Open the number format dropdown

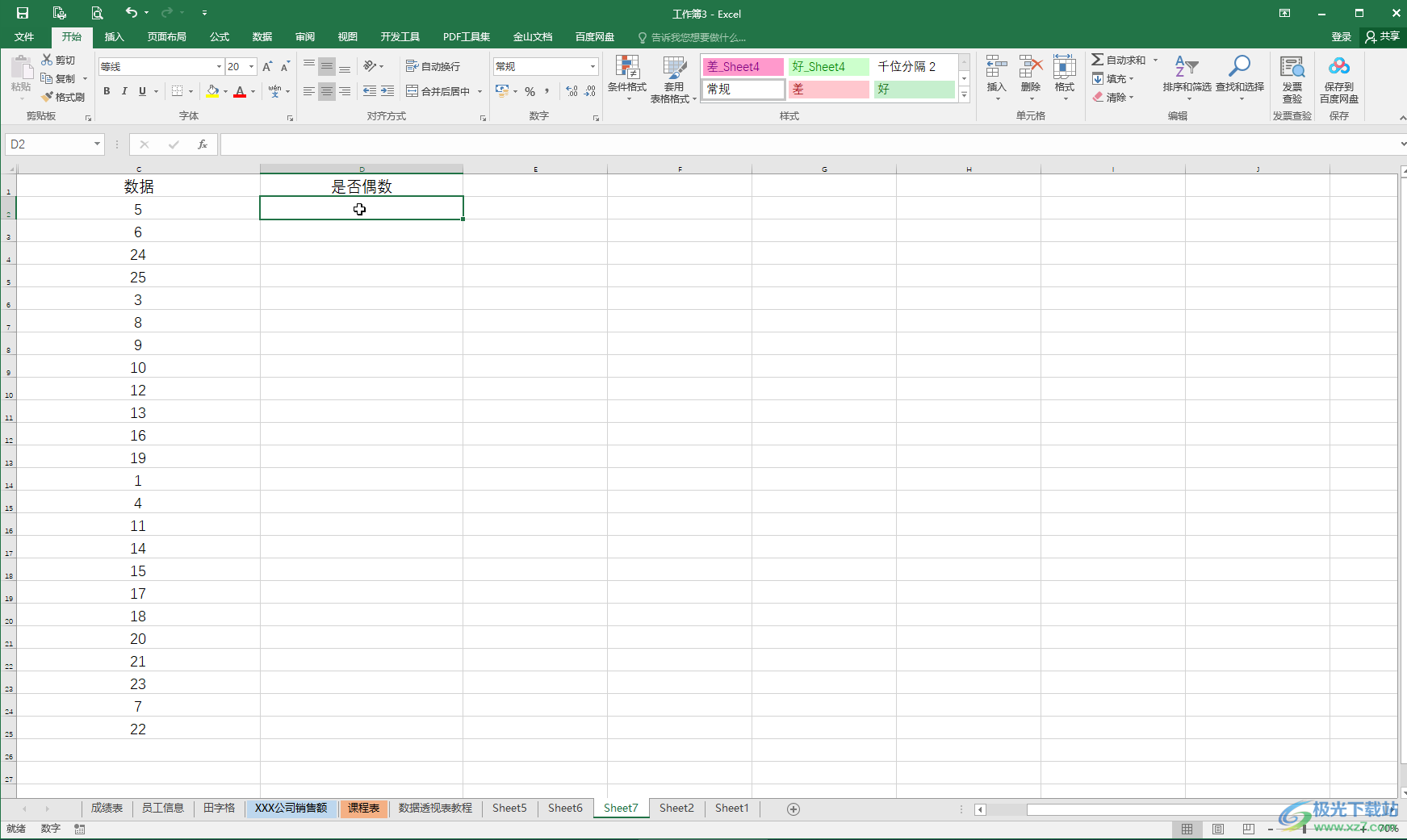pos(593,67)
